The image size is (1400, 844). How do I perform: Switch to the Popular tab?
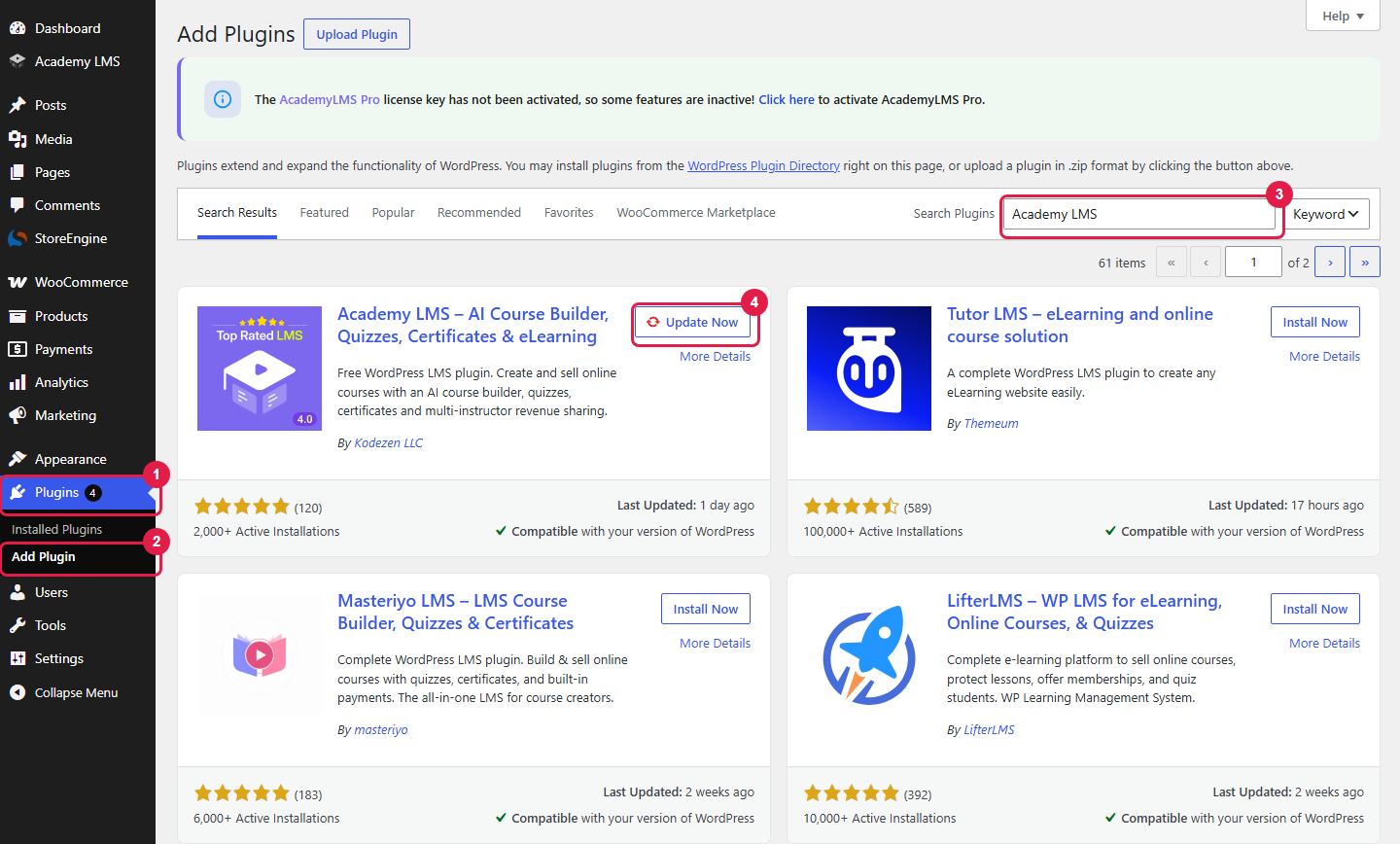(393, 213)
